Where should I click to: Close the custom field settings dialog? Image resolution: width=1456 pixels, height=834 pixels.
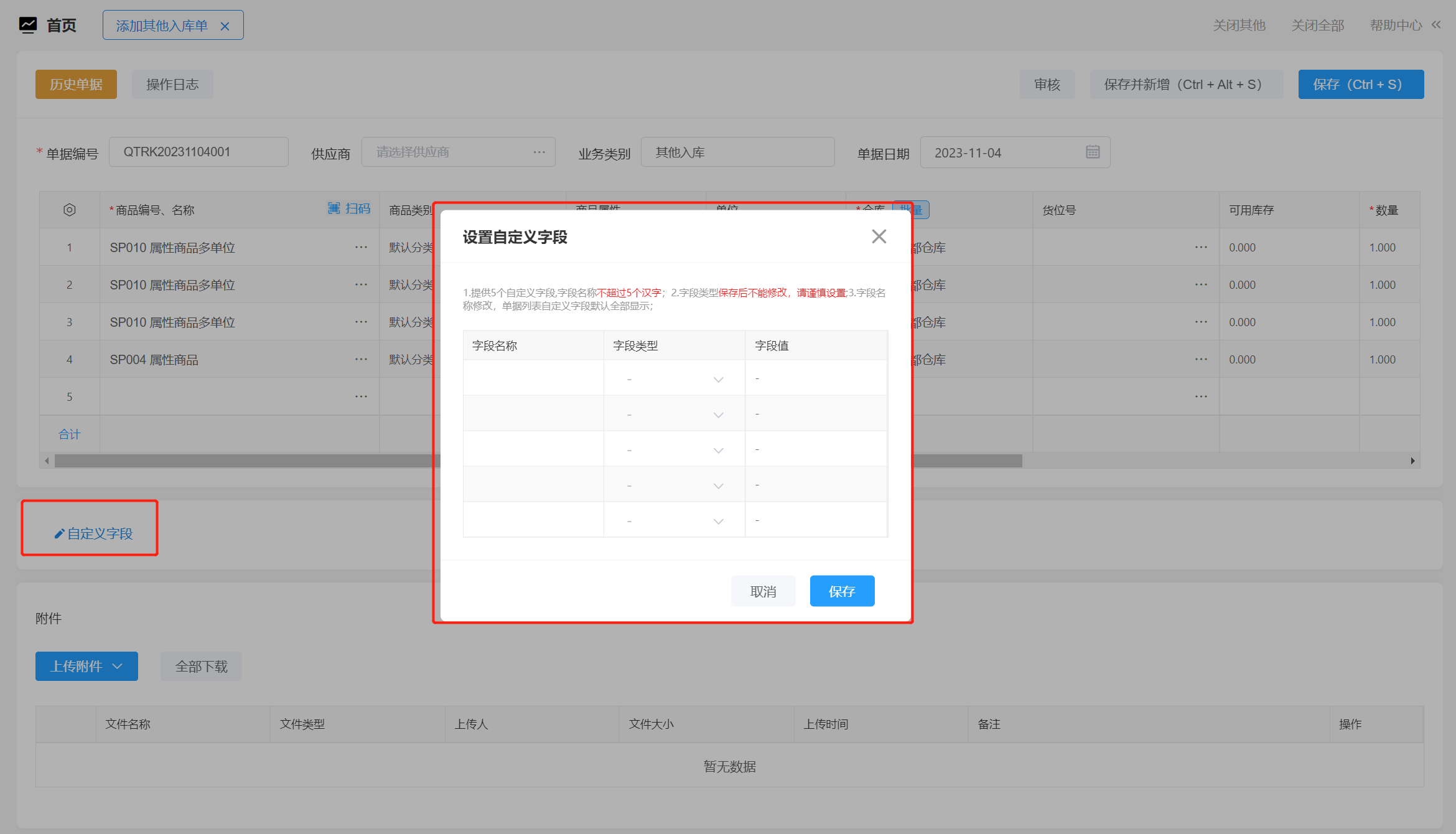coord(879,237)
